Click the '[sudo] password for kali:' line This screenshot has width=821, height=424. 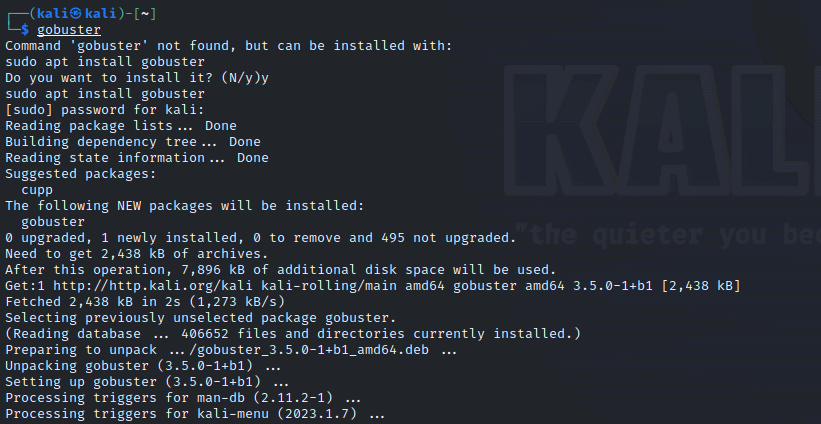click(x=105, y=110)
